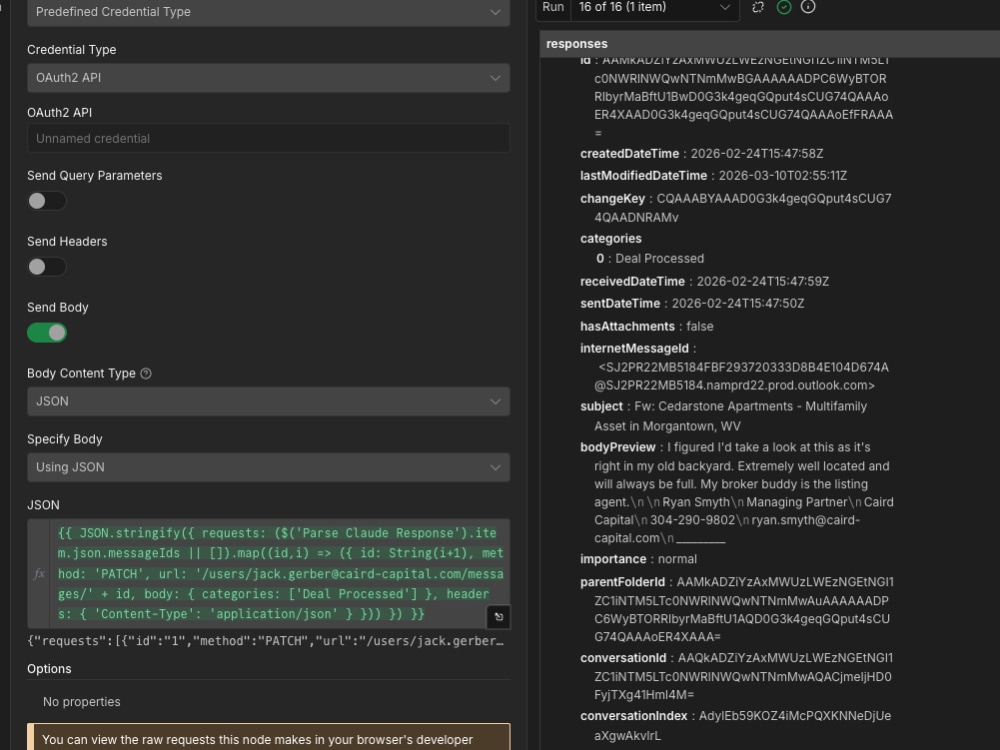The image size is (1000, 750).
Task: Disable the Send Body switch
Action: coord(47,333)
